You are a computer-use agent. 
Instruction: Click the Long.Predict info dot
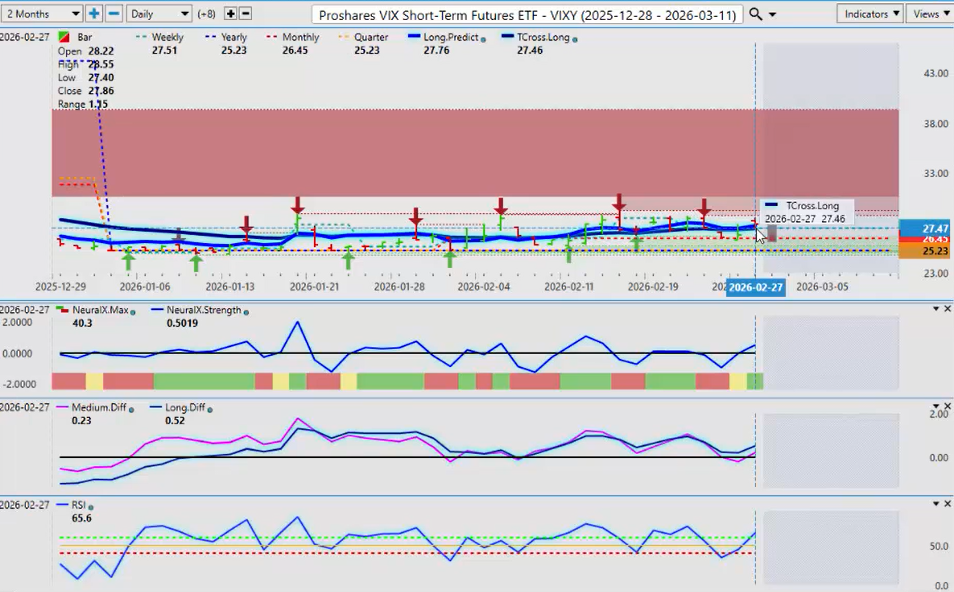484,38
